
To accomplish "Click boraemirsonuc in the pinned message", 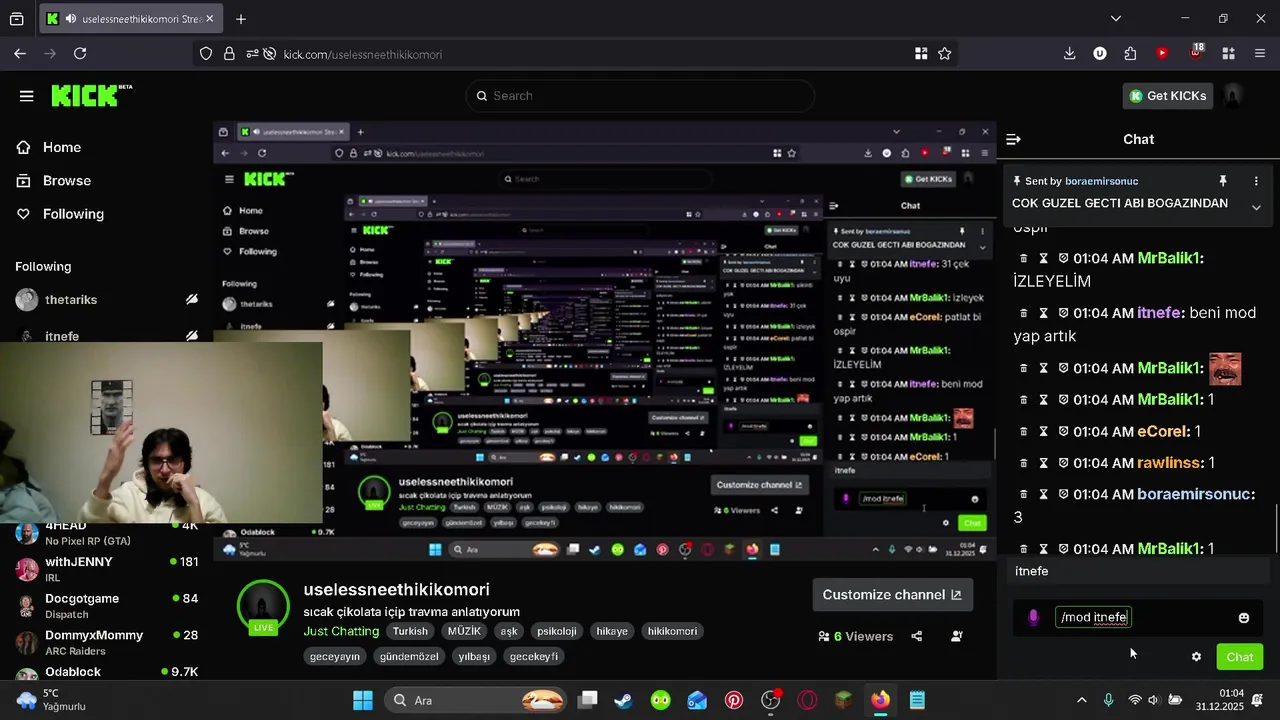I will click(1101, 181).
